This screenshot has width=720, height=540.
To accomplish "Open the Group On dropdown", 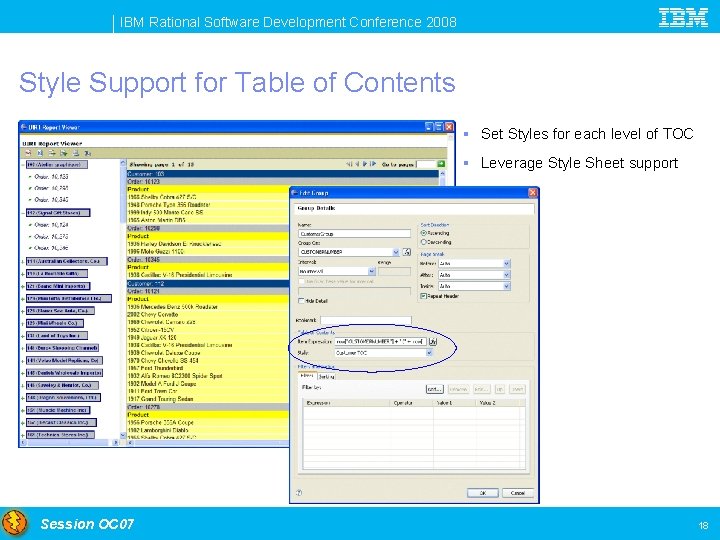I will (396, 252).
